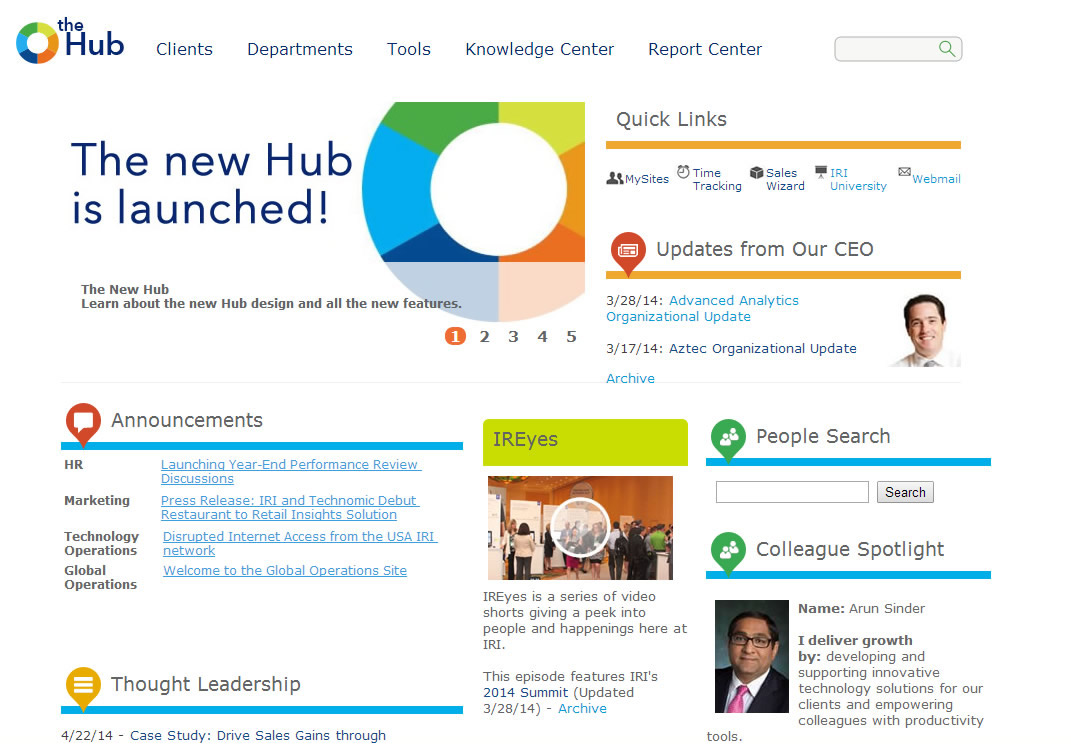Go to slide 3 of the banner
Screen dimensions: 1071x744
pos(513,337)
